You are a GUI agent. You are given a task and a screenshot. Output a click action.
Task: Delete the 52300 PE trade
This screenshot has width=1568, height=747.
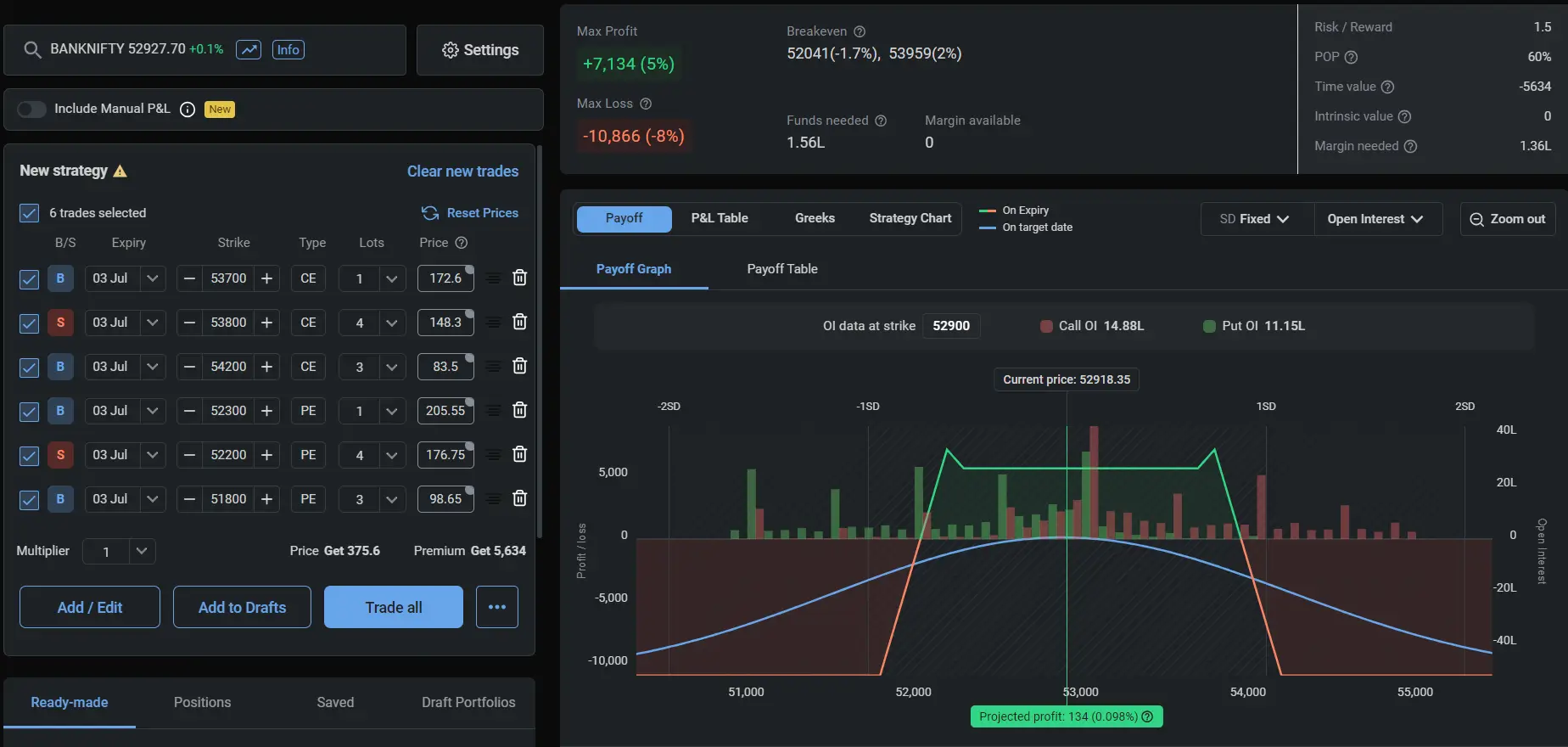click(520, 410)
